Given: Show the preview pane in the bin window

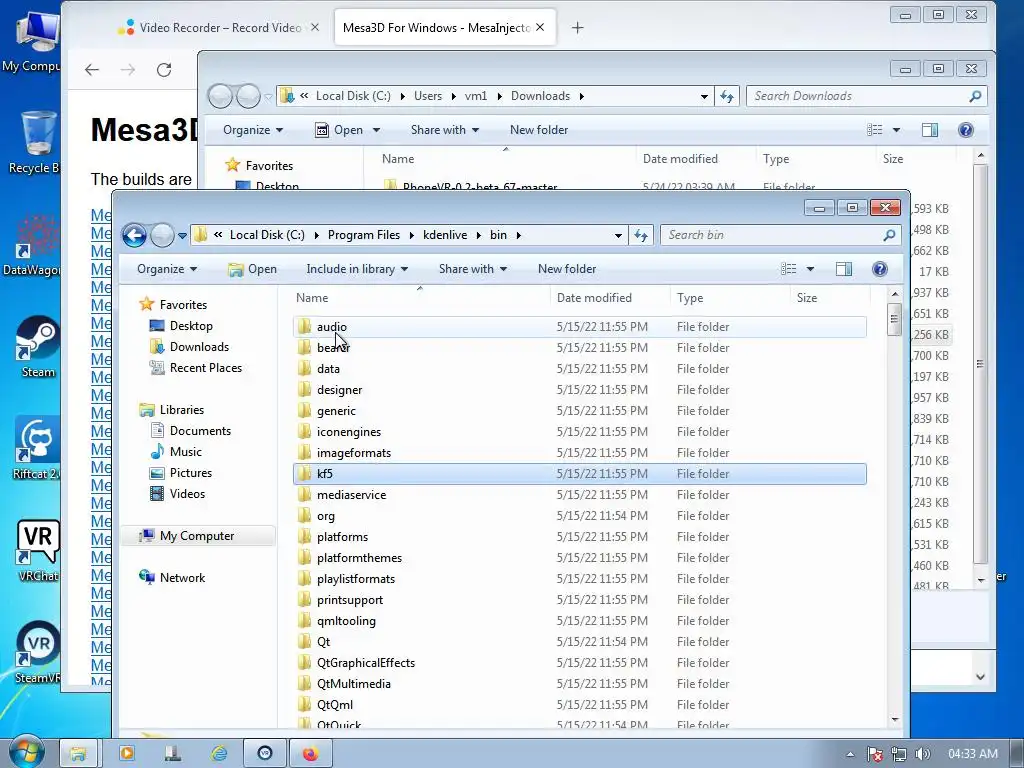Looking at the screenshot, I should pos(844,269).
